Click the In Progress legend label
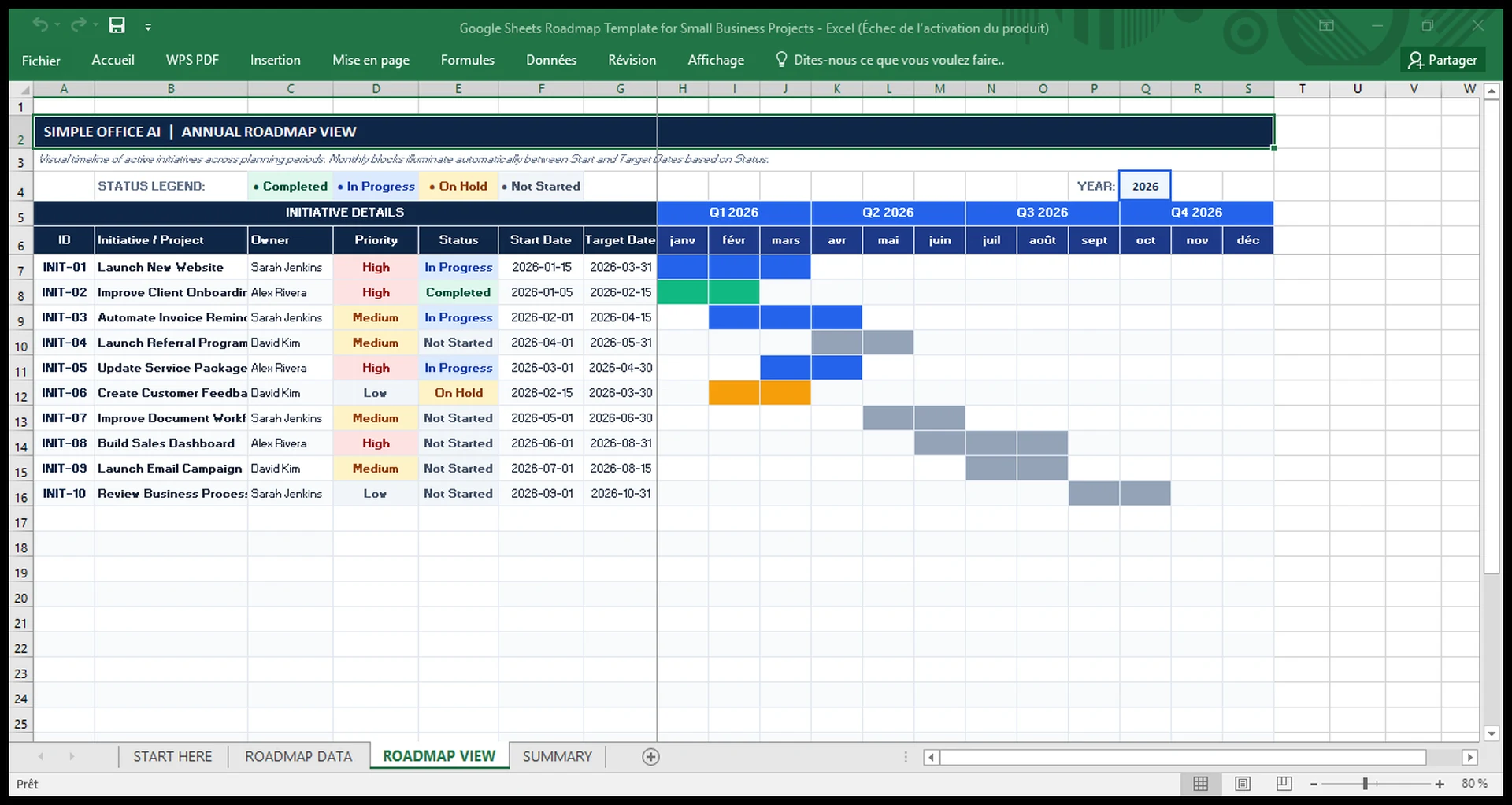 click(x=376, y=187)
